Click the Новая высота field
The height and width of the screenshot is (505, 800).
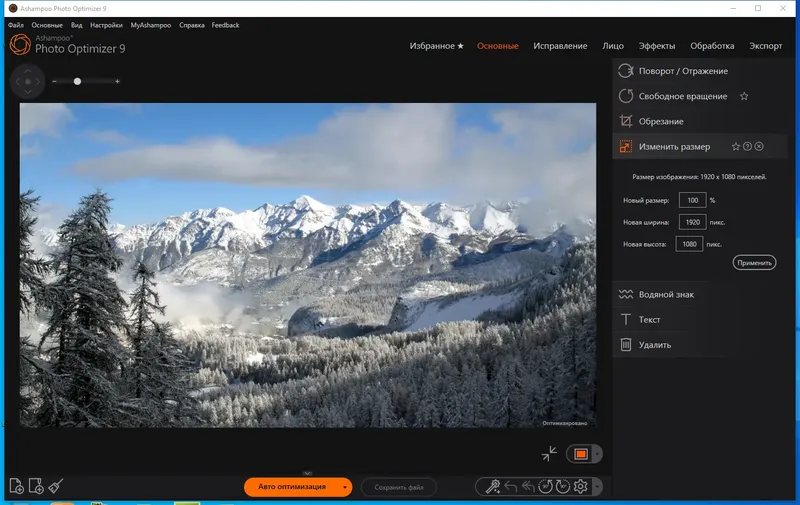pyautogui.click(x=689, y=244)
